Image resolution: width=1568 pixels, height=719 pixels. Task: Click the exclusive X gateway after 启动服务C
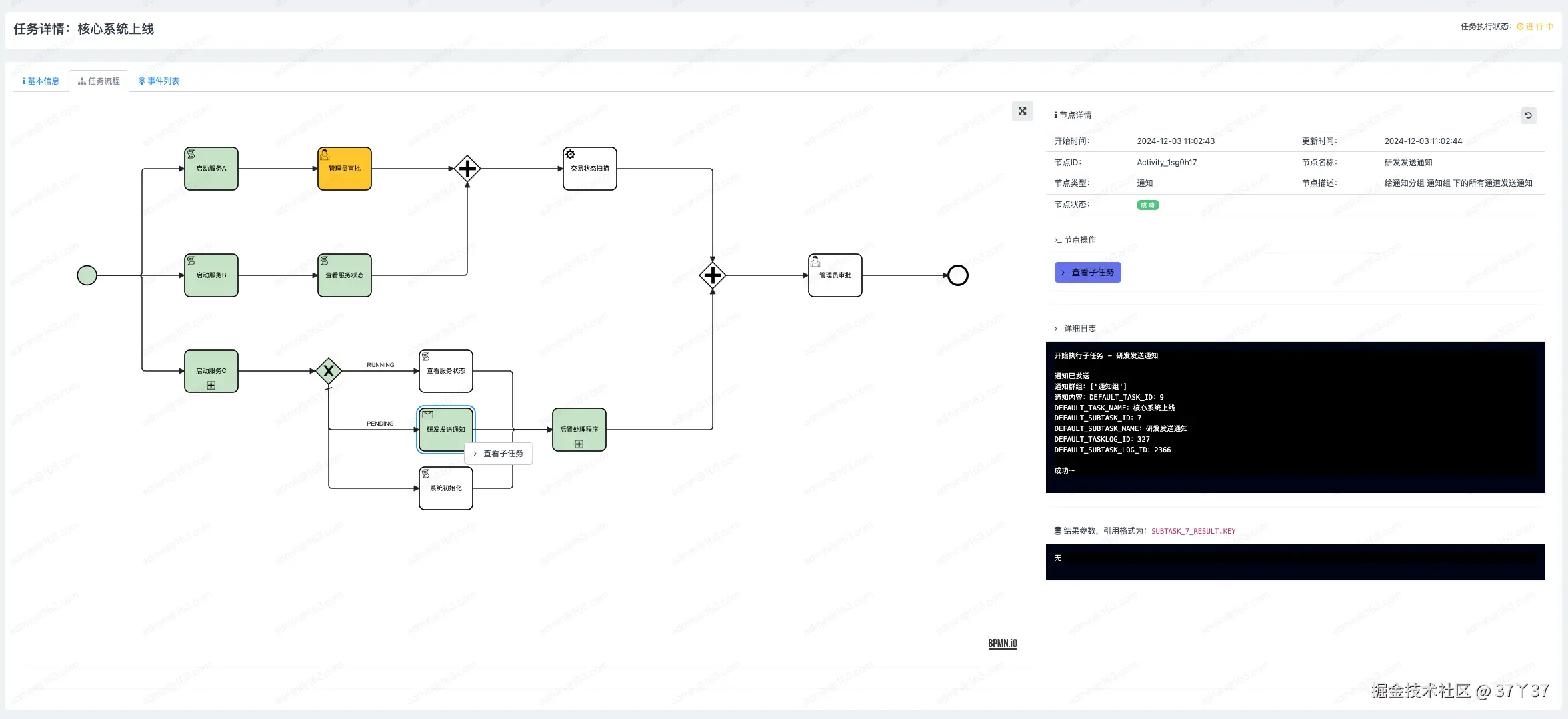(x=329, y=371)
